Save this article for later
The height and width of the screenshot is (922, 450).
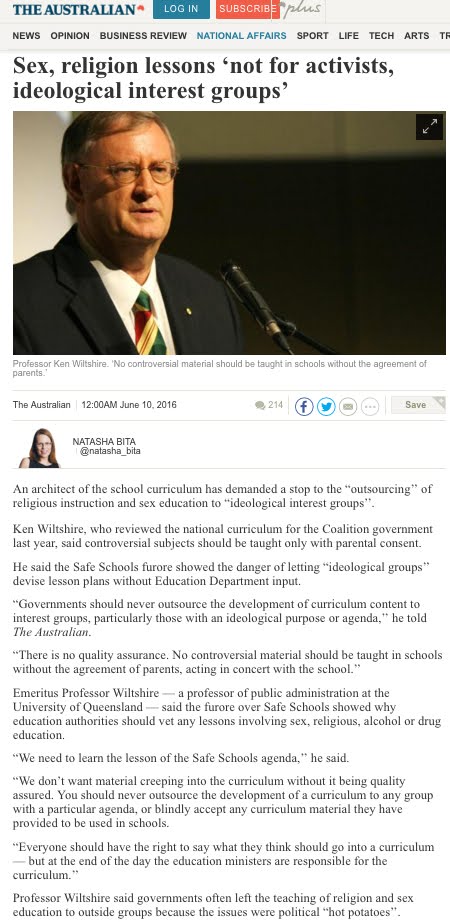click(x=418, y=405)
